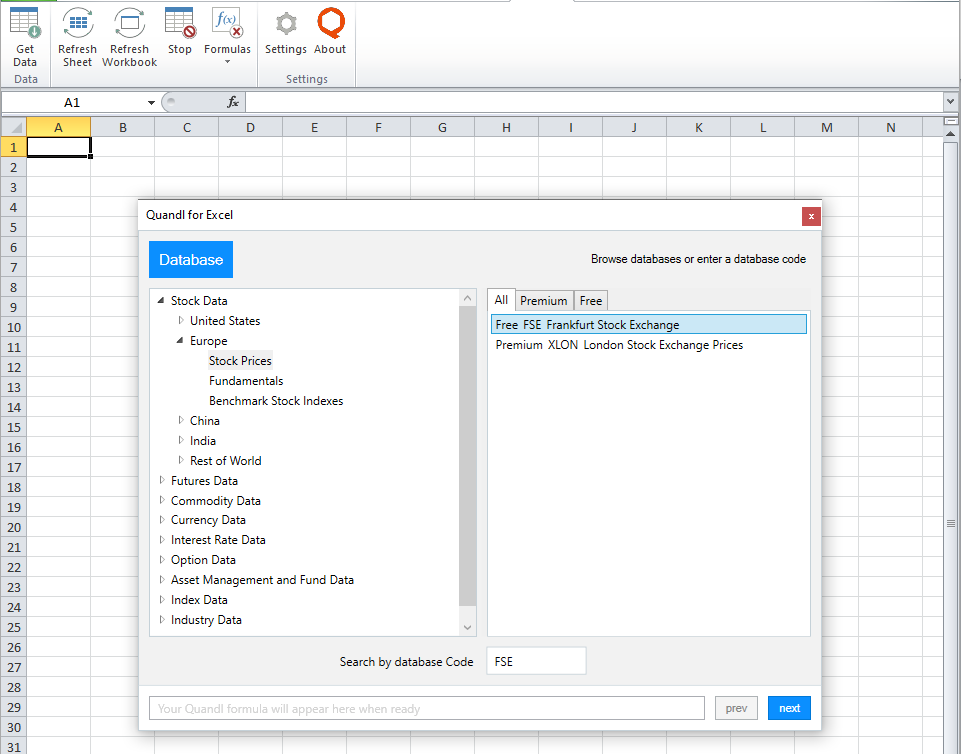Select column N header
The image size is (961, 754).
click(891, 128)
